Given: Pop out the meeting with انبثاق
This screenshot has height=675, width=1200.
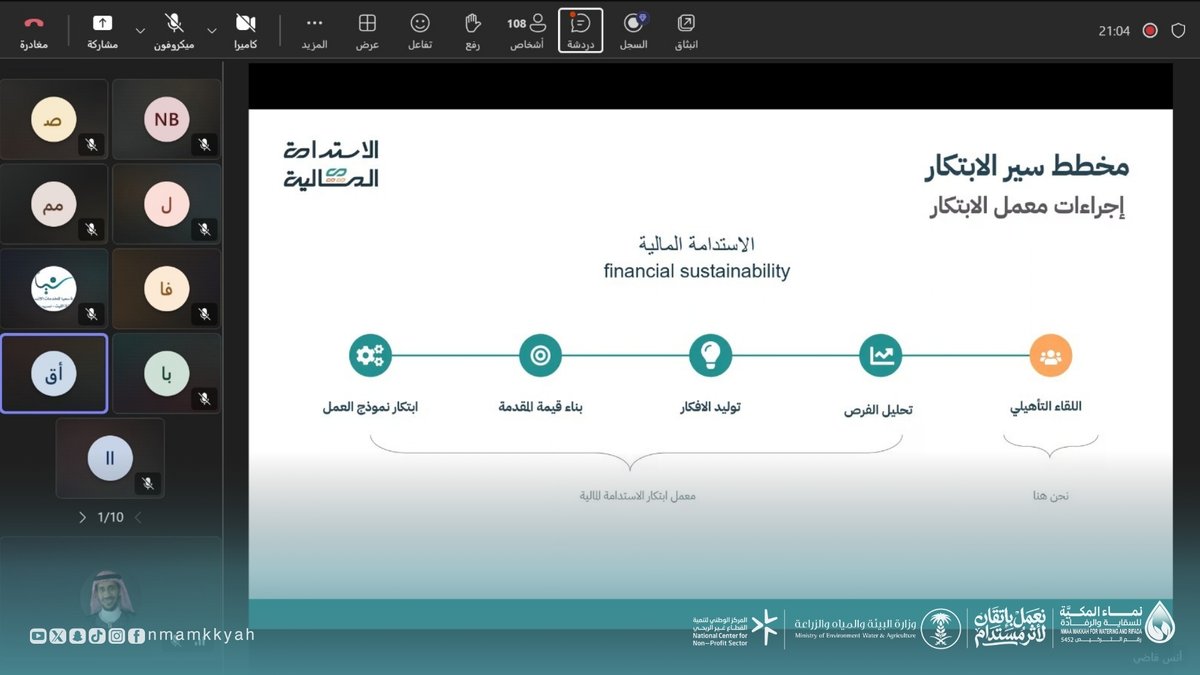Looking at the screenshot, I should point(685,30).
